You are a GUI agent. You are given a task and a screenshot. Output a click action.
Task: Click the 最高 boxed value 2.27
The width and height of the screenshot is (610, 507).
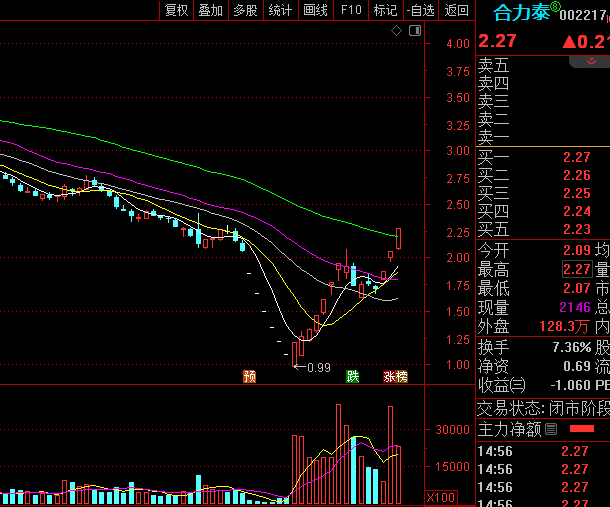coord(577,269)
